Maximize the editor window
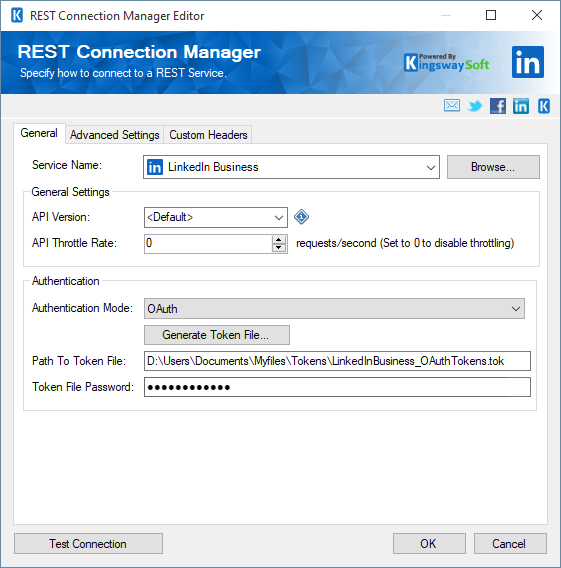Viewport: 561px width, 568px height. point(491,15)
